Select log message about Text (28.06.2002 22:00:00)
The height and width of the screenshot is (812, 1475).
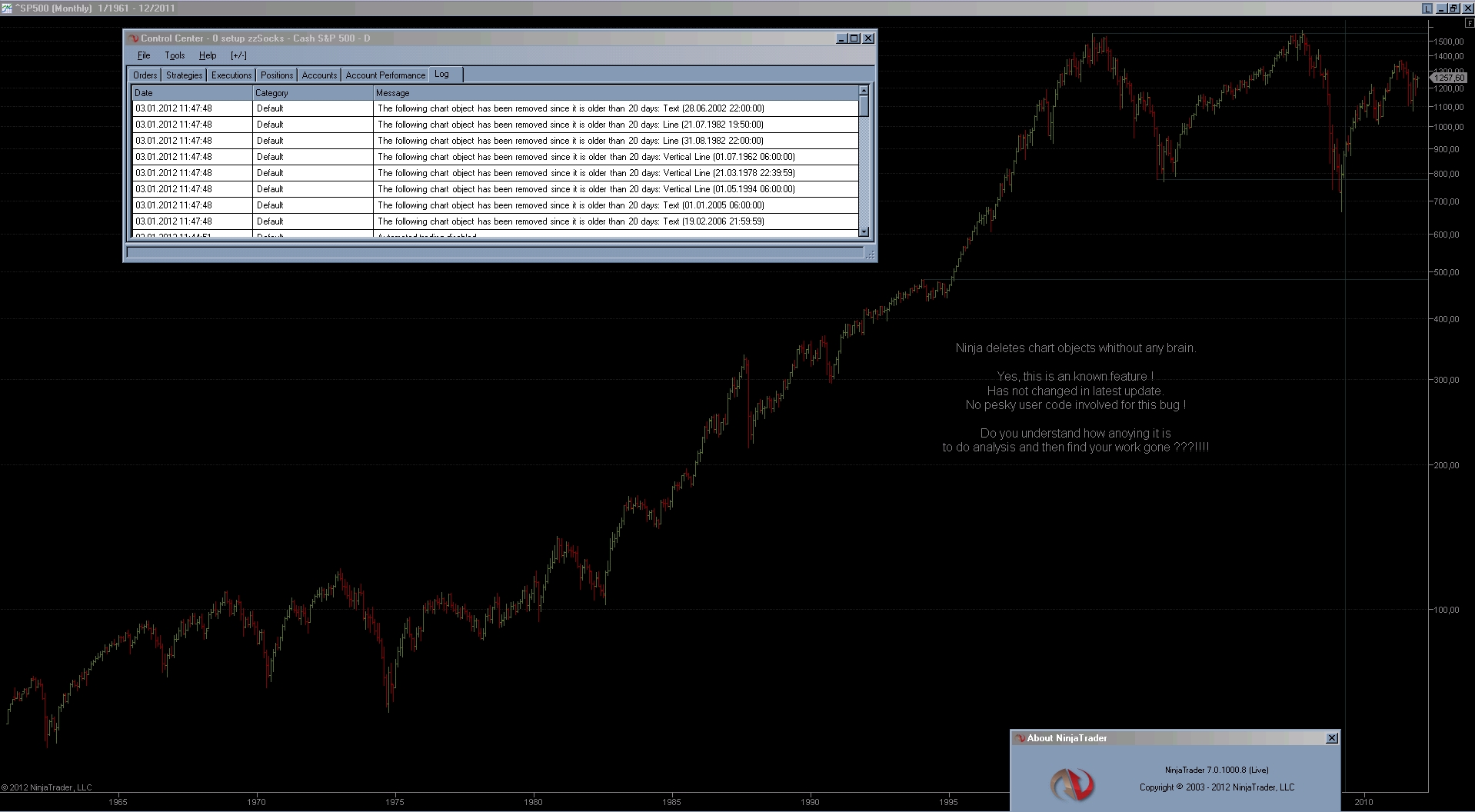pos(616,108)
